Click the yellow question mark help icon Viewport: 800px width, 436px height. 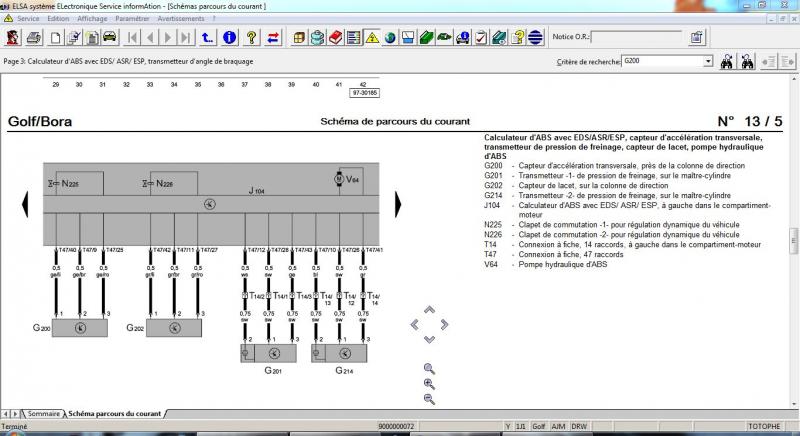(251, 37)
